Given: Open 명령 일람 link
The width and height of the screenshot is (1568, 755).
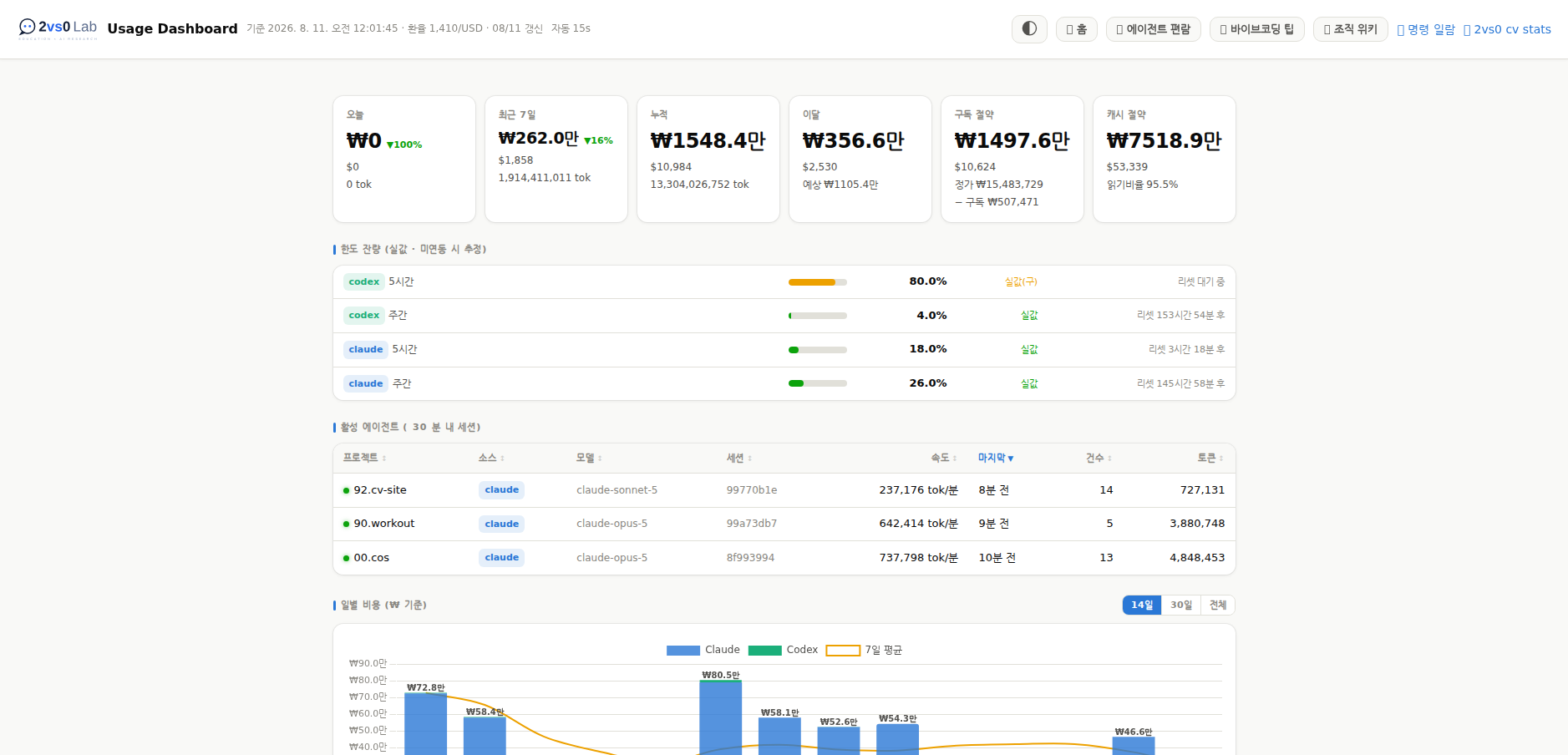Looking at the screenshot, I should coord(1426,29).
